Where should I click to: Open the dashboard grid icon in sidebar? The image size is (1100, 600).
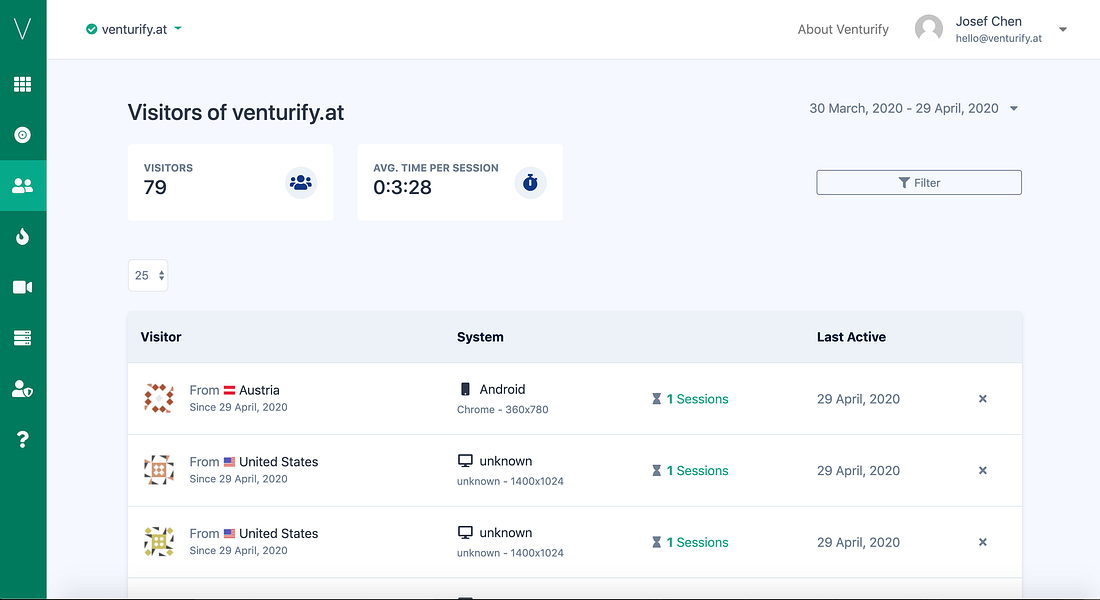(x=22, y=84)
